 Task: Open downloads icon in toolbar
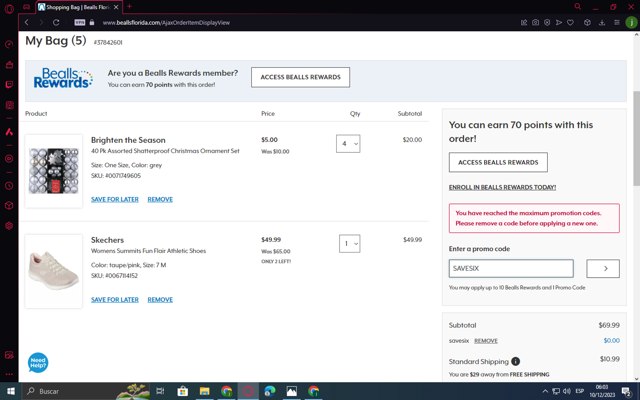pos(602,22)
